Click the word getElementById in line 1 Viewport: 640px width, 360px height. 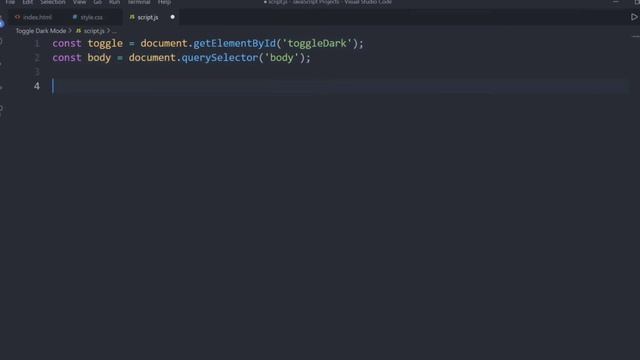point(235,43)
